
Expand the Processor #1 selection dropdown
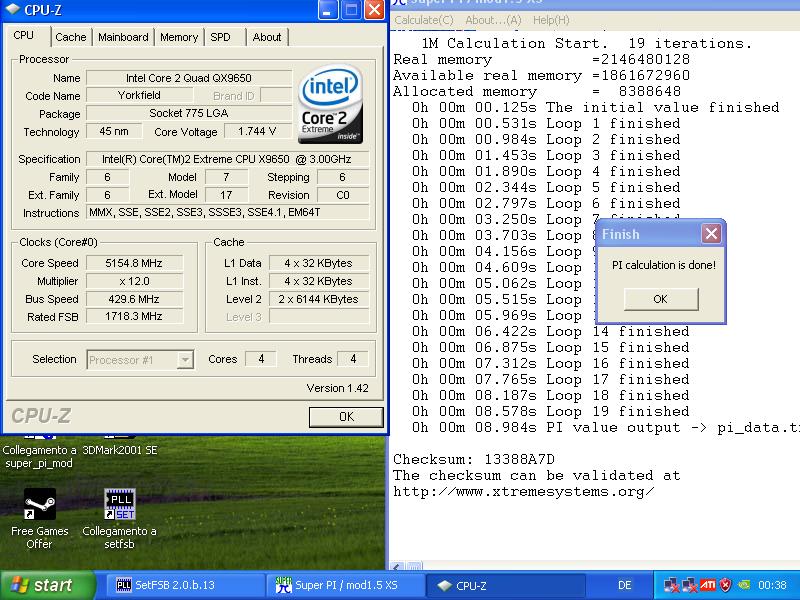click(x=185, y=360)
